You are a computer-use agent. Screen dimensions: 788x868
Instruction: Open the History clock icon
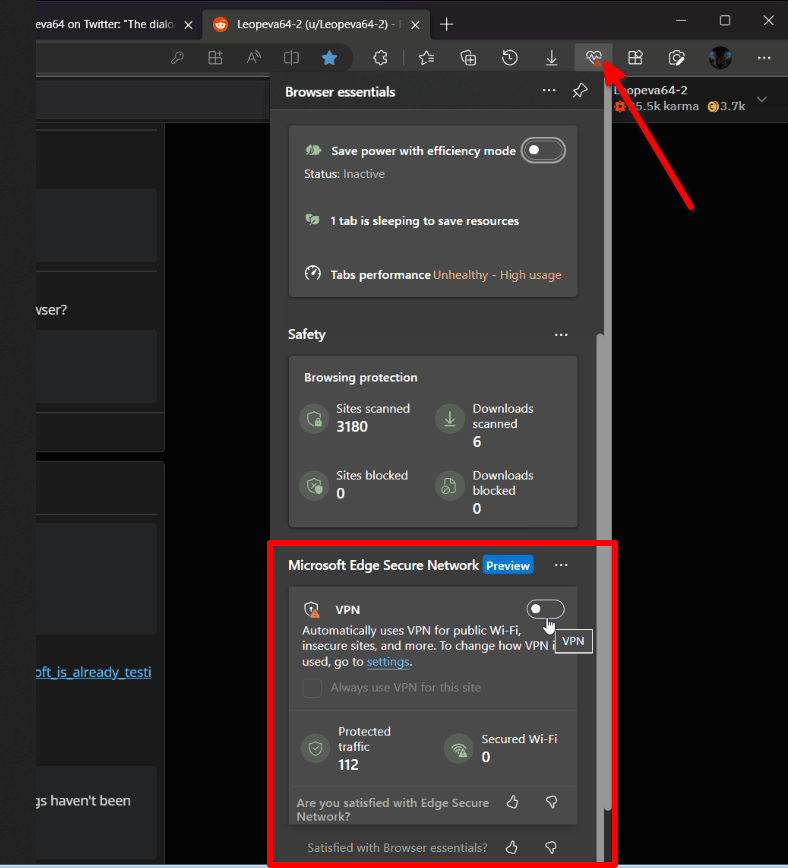(509, 58)
